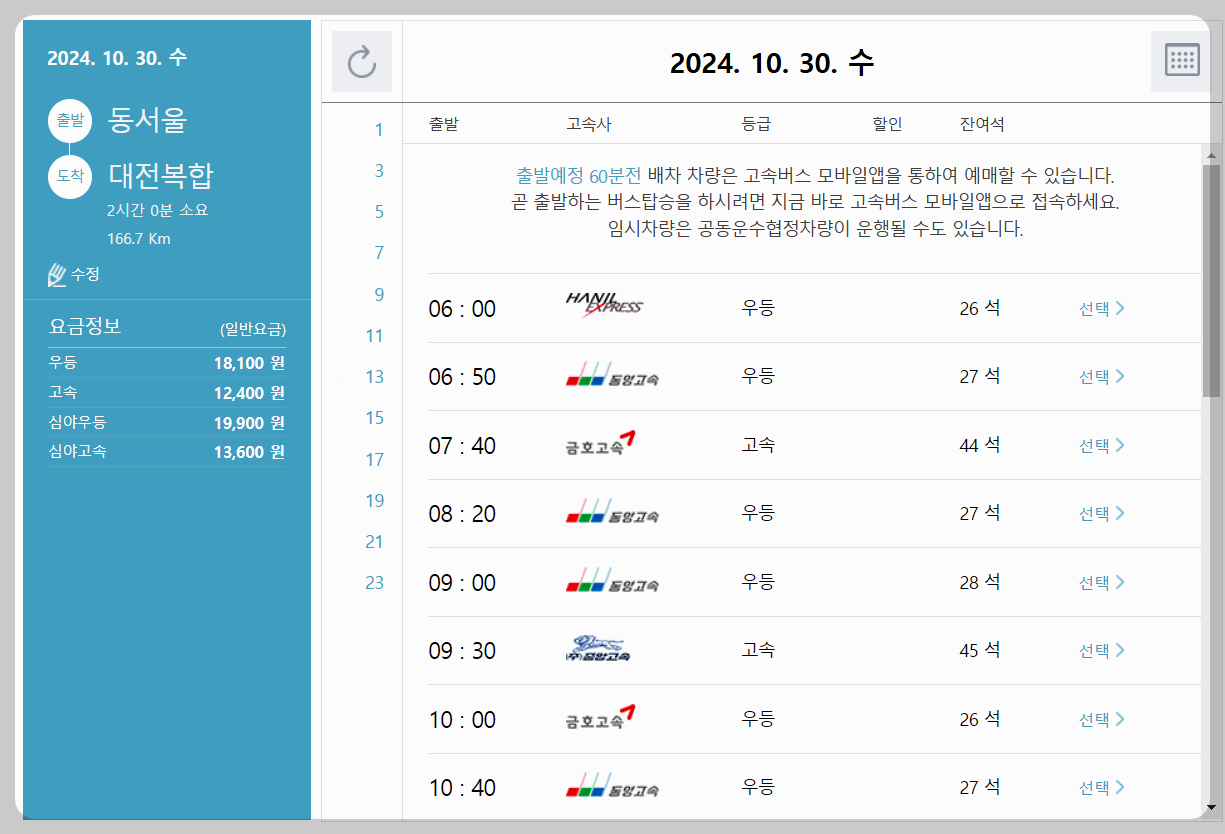Refresh the bus schedule list

pyautogui.click(x=362, y=60)
